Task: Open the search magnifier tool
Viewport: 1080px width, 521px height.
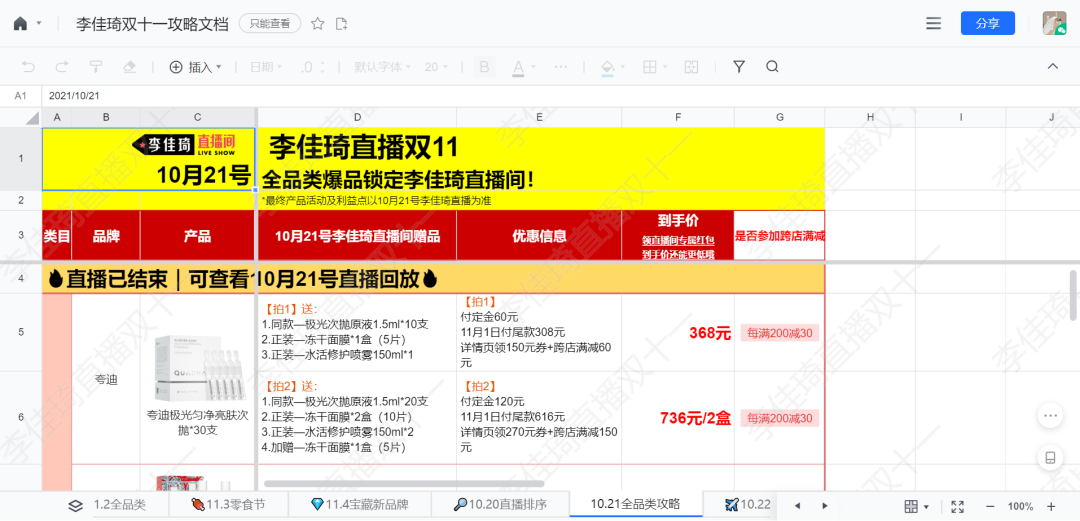Action: [x=772, y=67]
